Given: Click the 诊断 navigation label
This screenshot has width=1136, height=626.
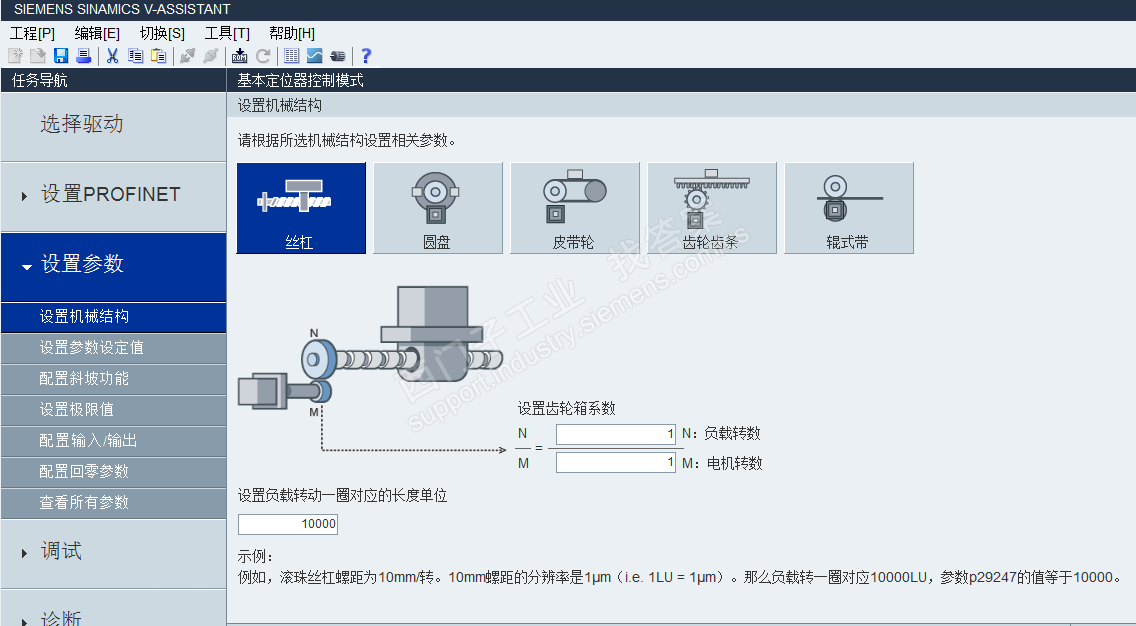Looking at the screenshot, I should [62, 618].
